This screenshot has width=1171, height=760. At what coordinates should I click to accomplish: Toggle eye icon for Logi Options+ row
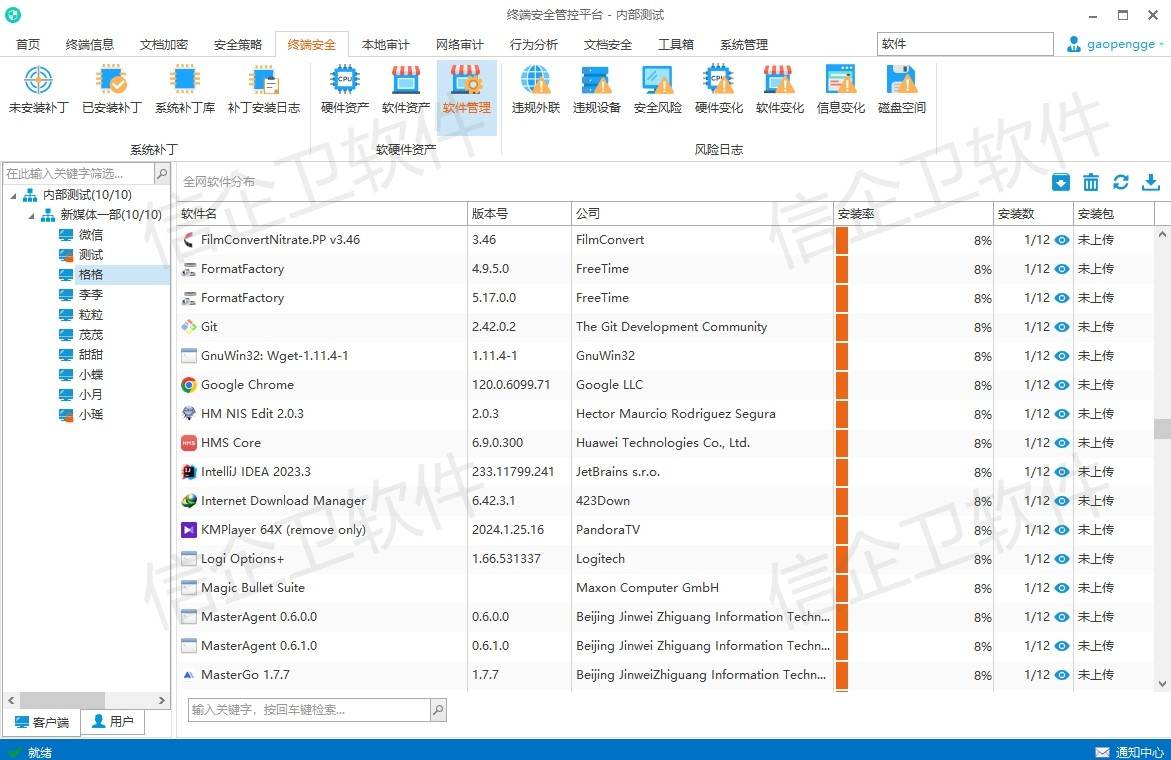point(1062,559)
